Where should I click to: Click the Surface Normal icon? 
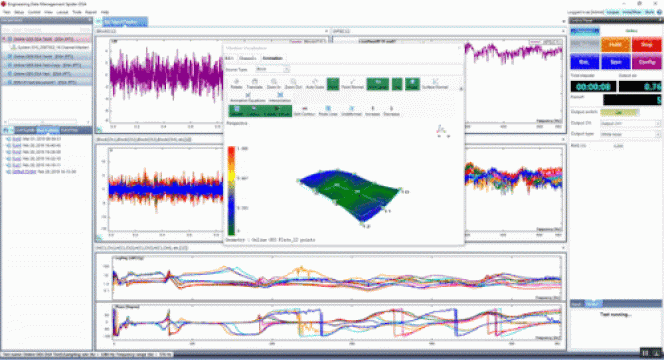click(x=435, y=84)
